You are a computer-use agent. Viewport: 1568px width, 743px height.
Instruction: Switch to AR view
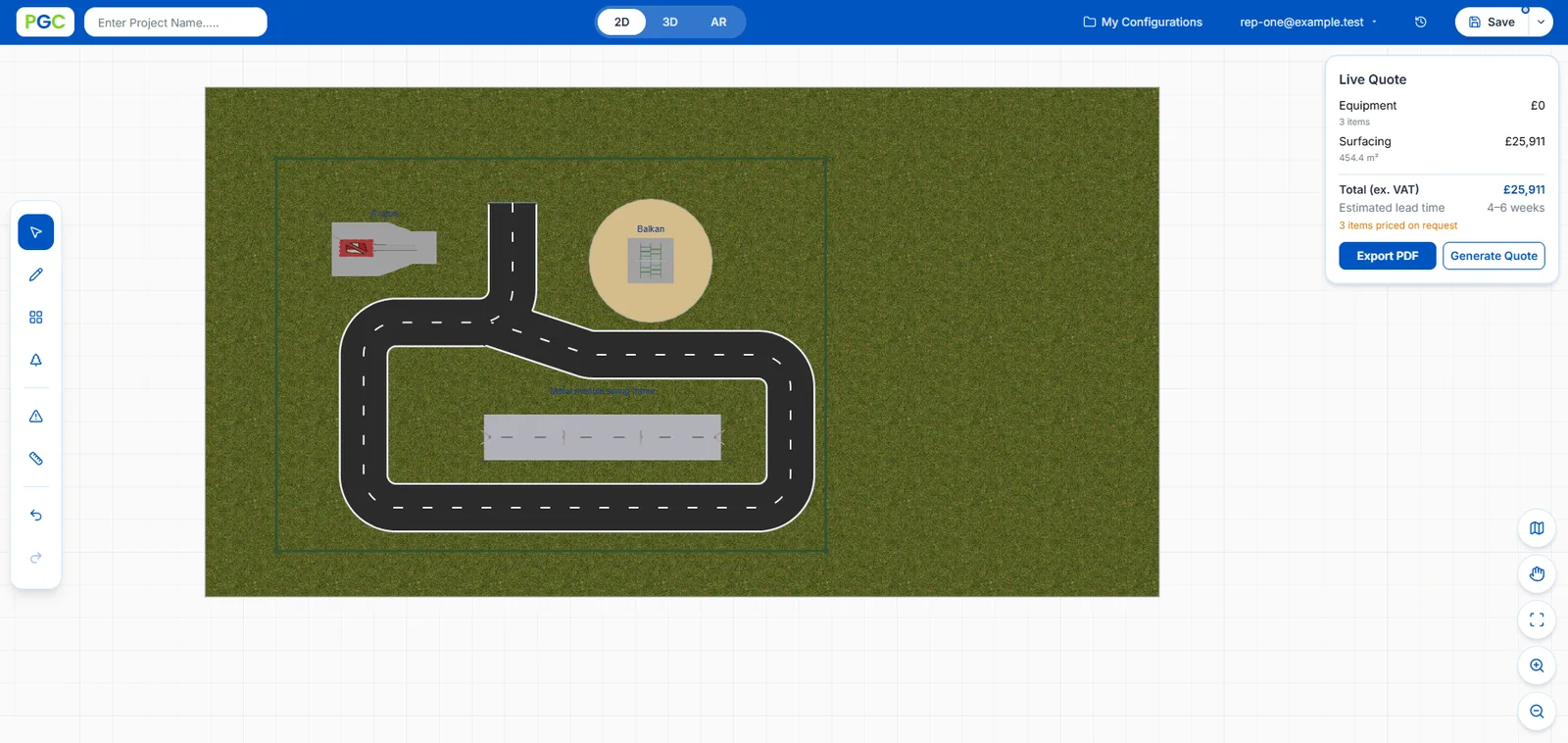click(718, 22)
